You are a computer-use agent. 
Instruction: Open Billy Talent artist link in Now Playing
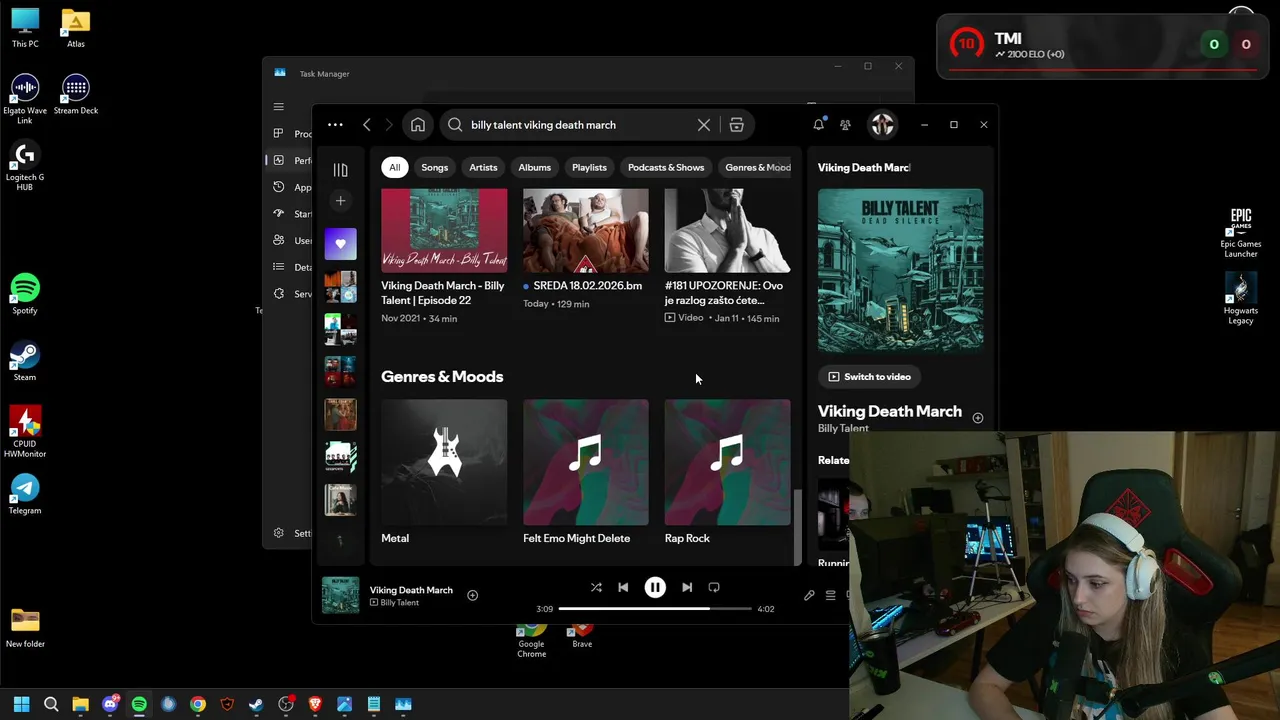843,429
